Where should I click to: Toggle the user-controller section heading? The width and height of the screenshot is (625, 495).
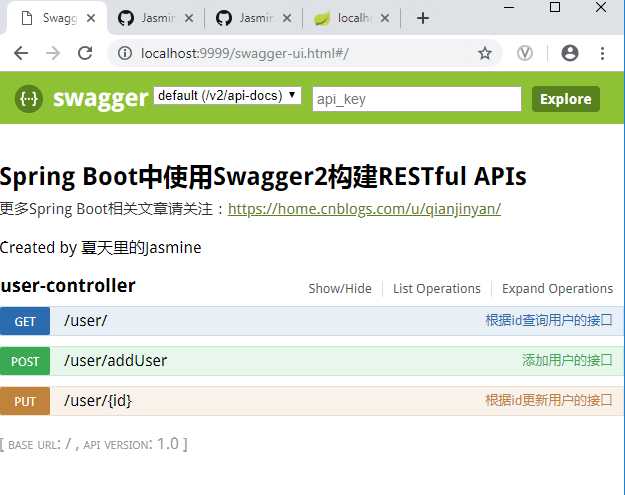tap(68, 286)
